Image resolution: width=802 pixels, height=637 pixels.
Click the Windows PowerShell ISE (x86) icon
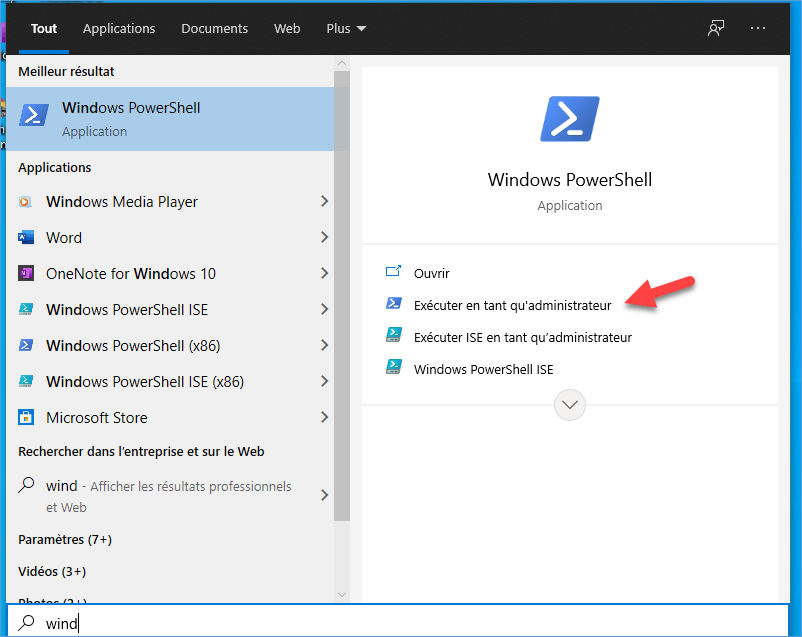[x=26, y=382]
